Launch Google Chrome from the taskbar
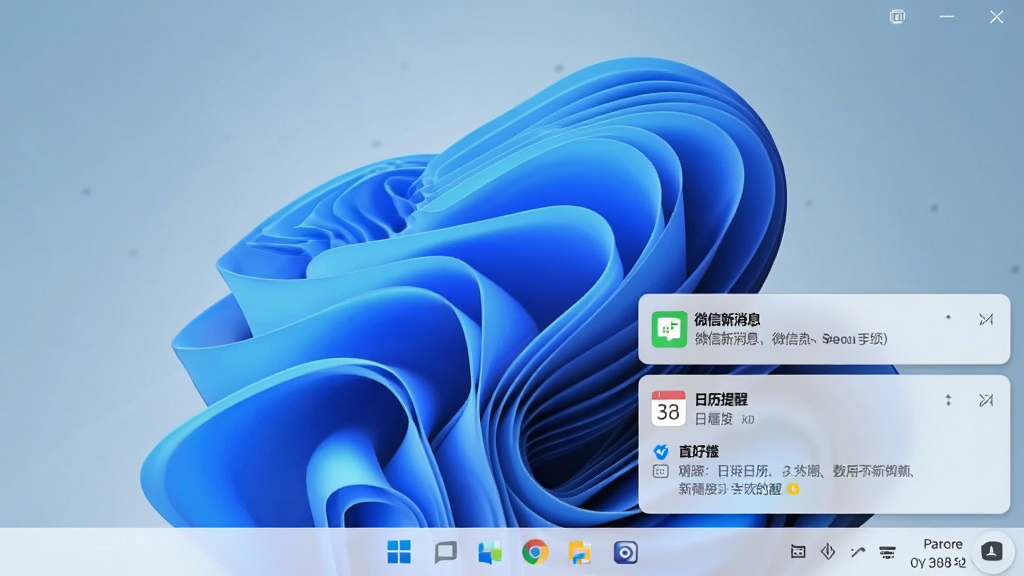This screenshot has height=576, width=1024. click(x=535, y=552)
